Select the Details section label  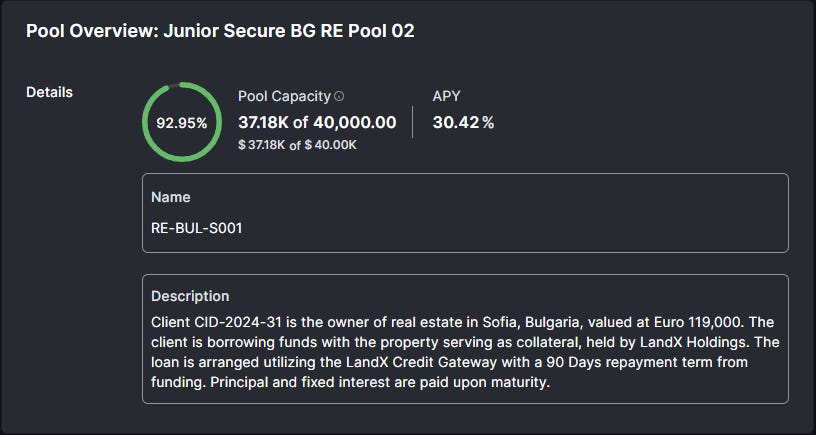point(49,92)
